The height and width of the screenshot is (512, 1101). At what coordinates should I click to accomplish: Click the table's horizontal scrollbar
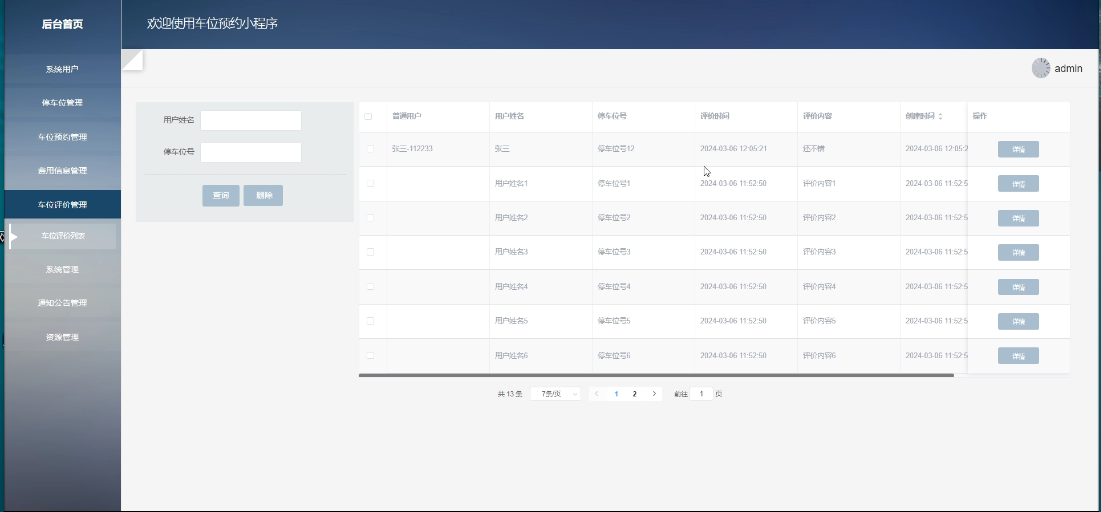656,376
